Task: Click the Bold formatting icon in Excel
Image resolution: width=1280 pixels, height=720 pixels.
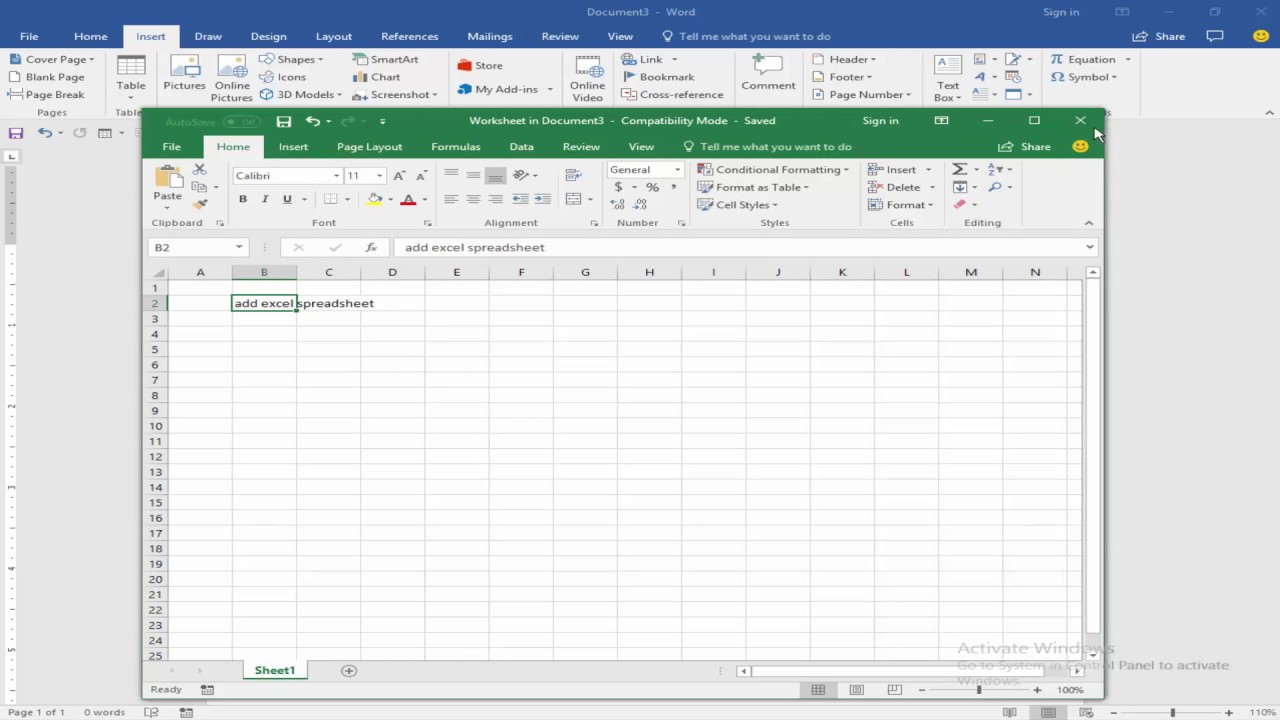Action: [x=243, y=199]
